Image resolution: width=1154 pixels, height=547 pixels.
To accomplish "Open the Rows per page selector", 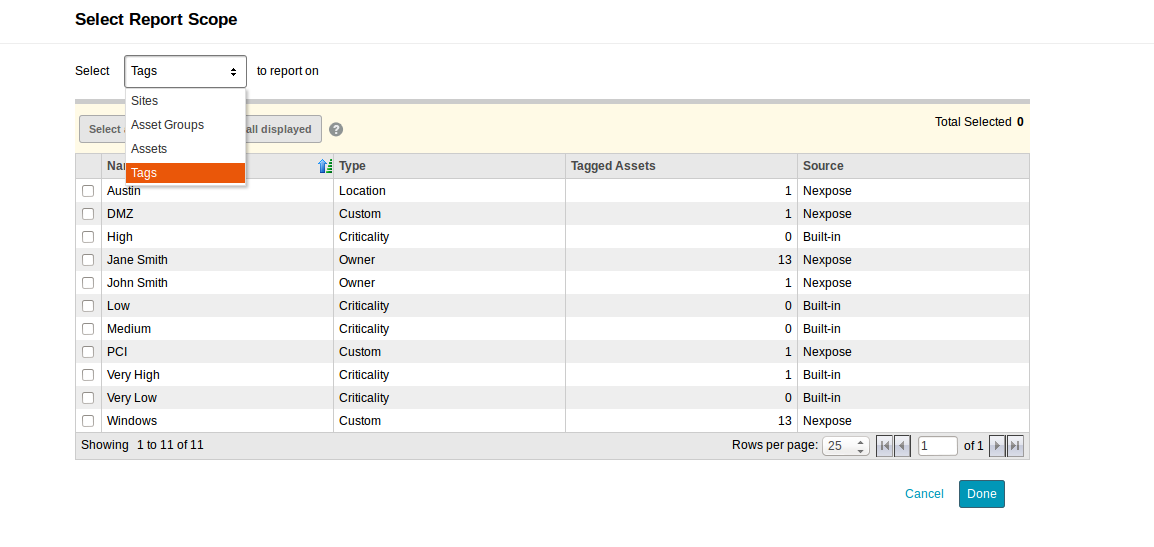I will (846, 446).
